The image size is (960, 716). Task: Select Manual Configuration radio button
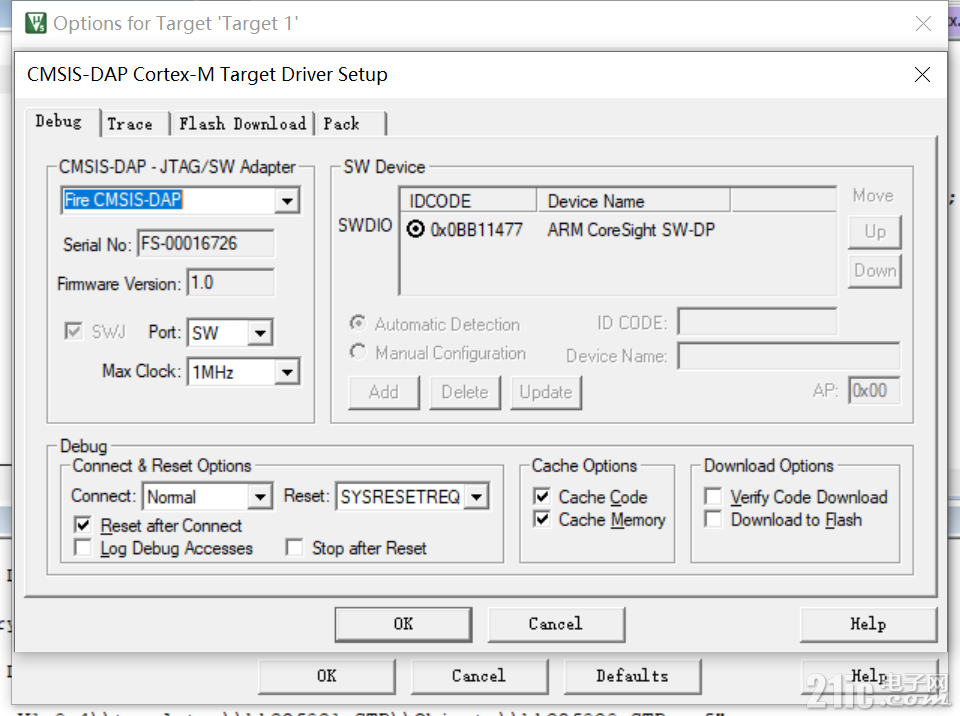[x=358, y=352]
